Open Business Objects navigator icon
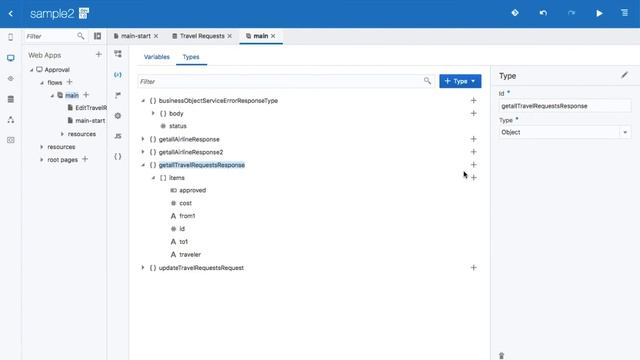The image size is (640, 360). (11, 99)
